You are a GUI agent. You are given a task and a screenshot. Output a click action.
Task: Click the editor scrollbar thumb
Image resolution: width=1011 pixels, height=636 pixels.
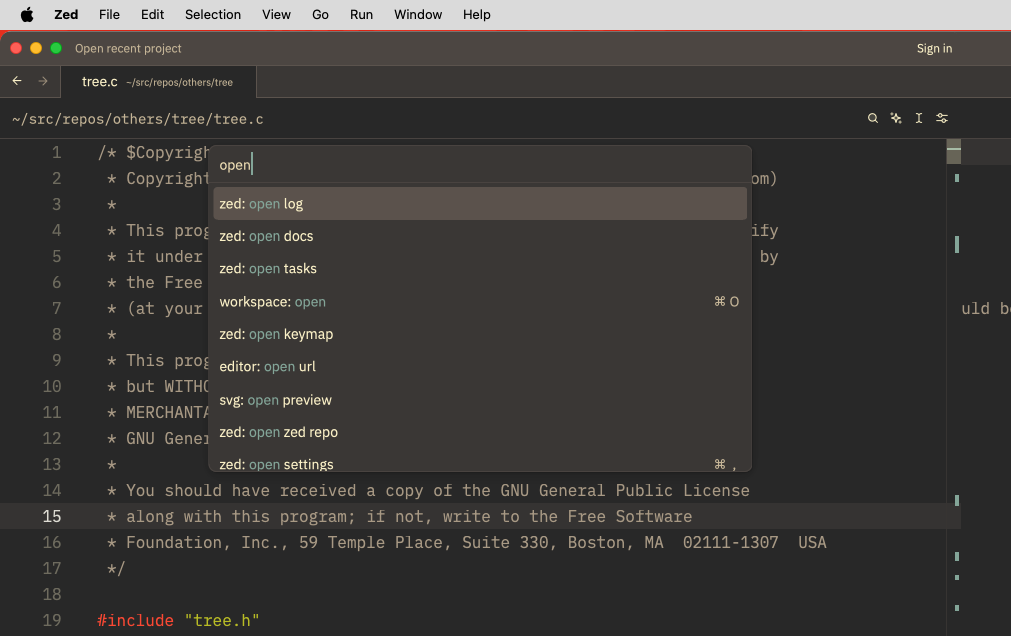coord(954,152)
